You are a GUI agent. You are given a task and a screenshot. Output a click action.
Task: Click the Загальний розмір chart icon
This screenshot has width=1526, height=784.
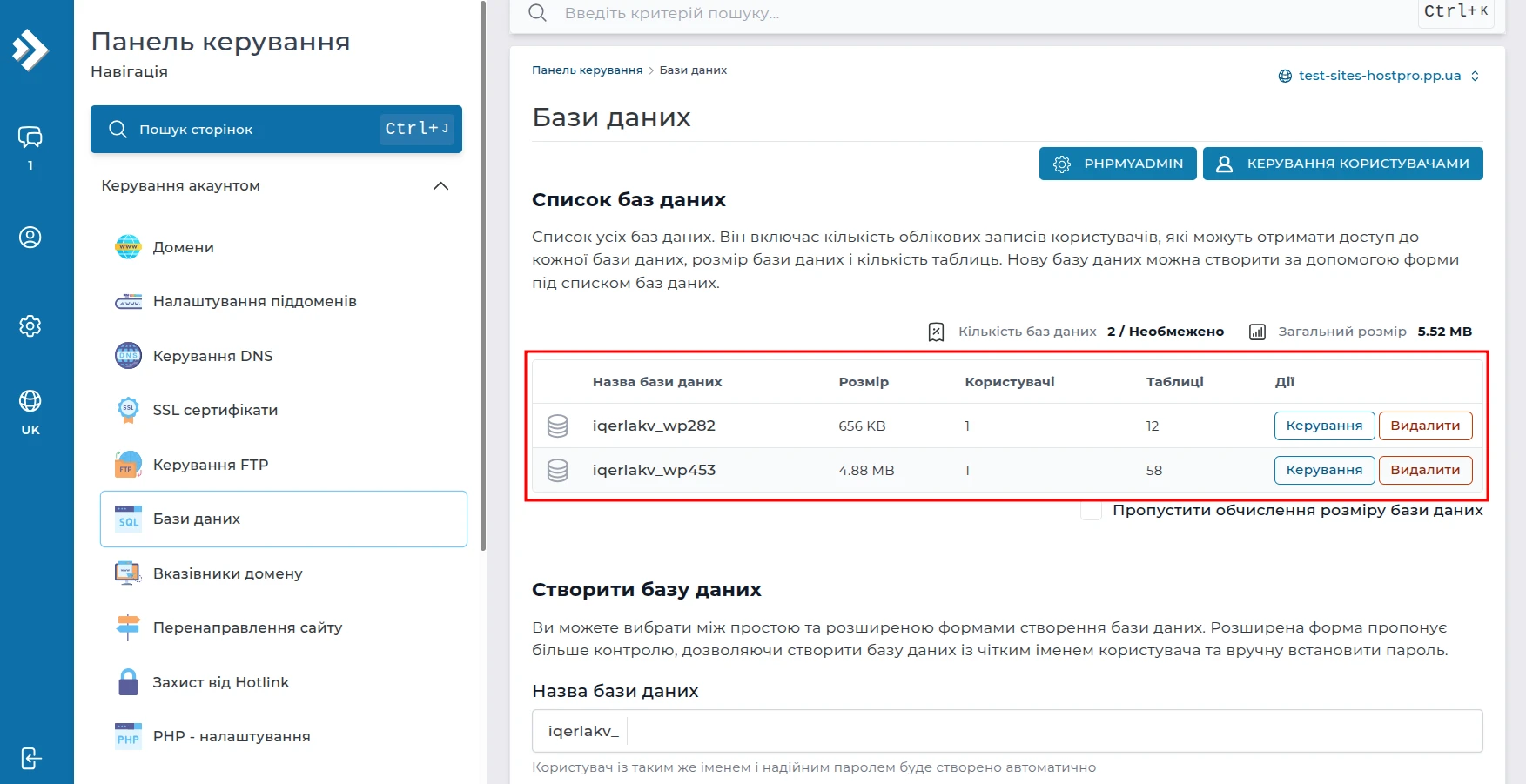coord(1257,332)
